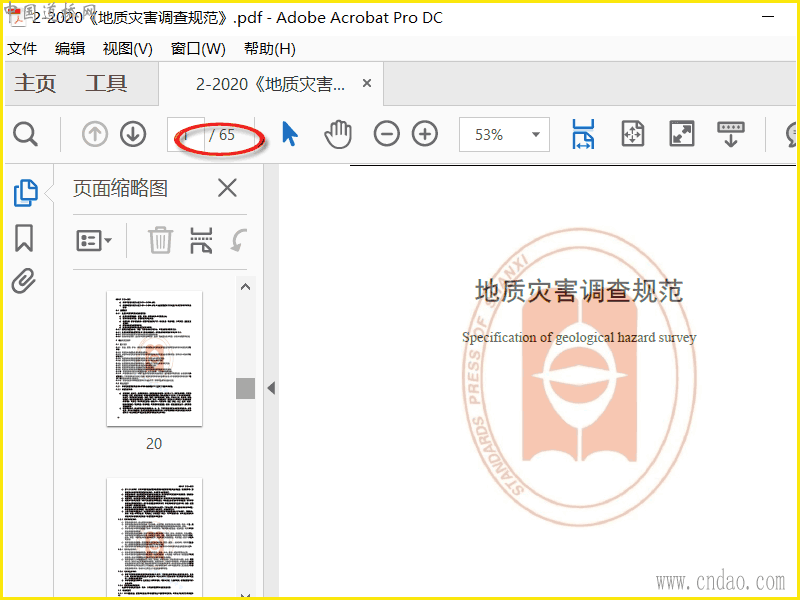800x600 pixels.
Task: Select the thumbnail below page 20
Action: (x=154, y=538)
